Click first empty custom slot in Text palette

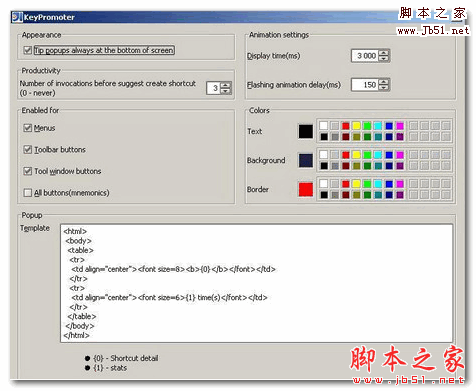(x=414, y=126)
